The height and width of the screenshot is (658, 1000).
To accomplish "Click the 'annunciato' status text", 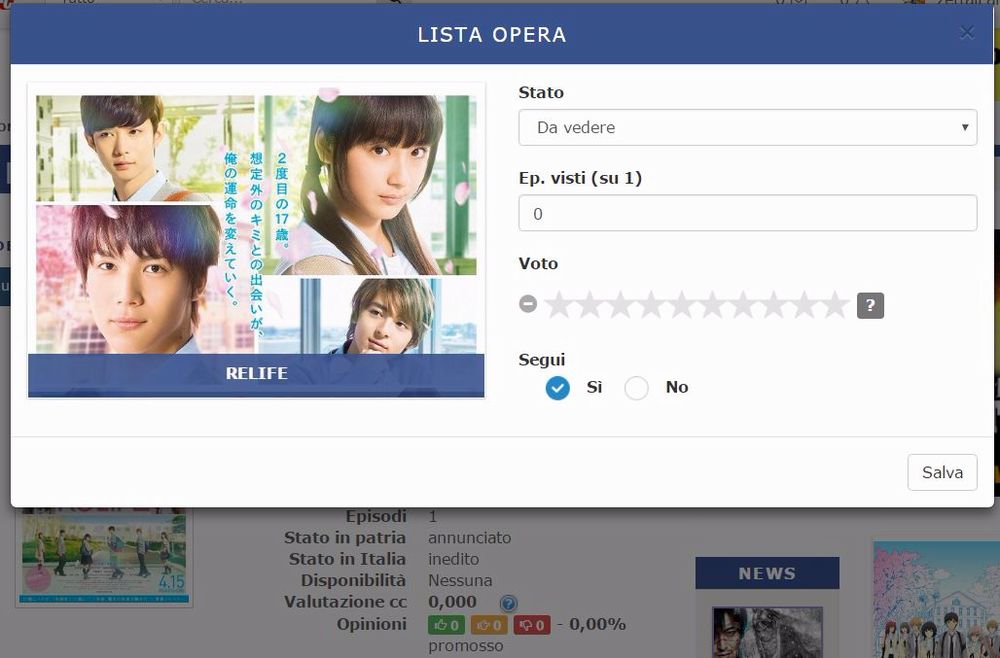I will pos(469,537).
